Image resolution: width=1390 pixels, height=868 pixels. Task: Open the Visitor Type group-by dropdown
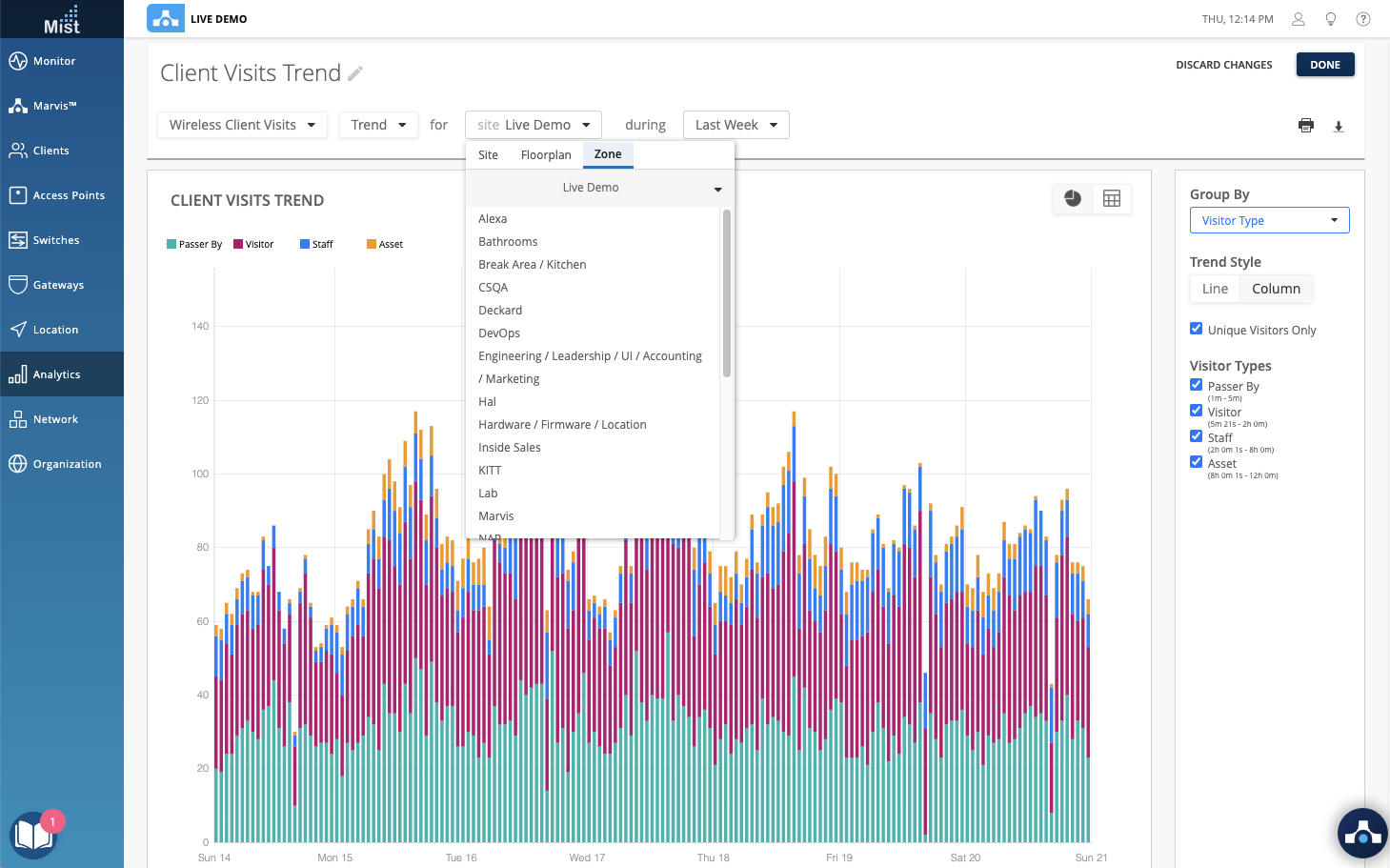(1269, 220)
